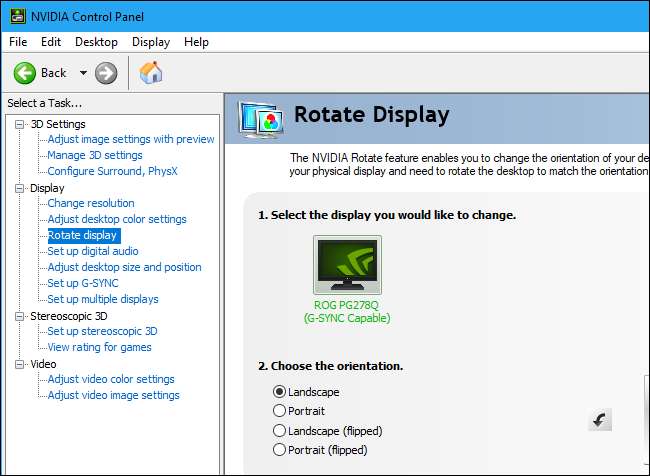Click the Home icon in toolbar
This screenshot has width=650, height=476.
(x=151, y=72)
